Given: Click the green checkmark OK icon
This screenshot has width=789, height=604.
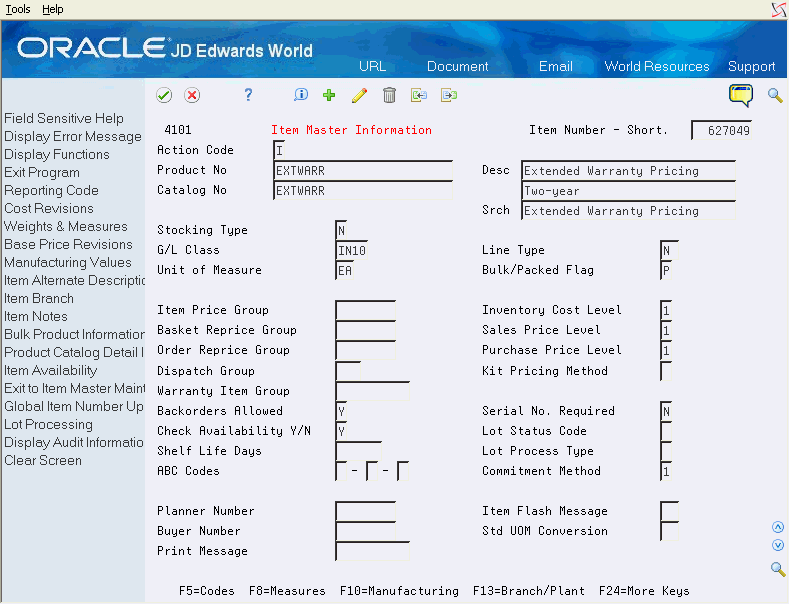Looking at the screenshot, I should (x=164, y=95).
